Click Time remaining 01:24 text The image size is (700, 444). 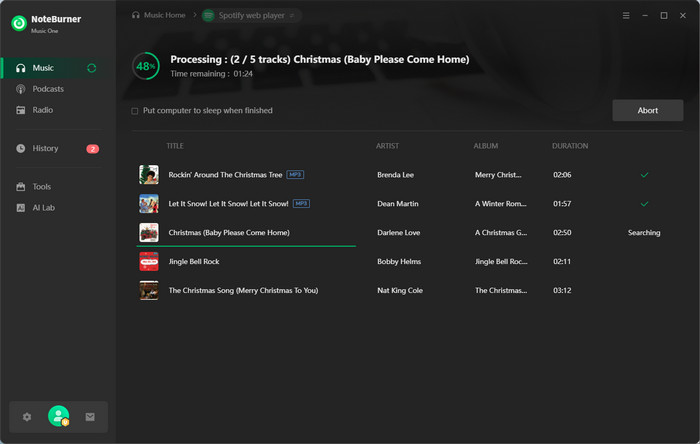tap(211, 74)
